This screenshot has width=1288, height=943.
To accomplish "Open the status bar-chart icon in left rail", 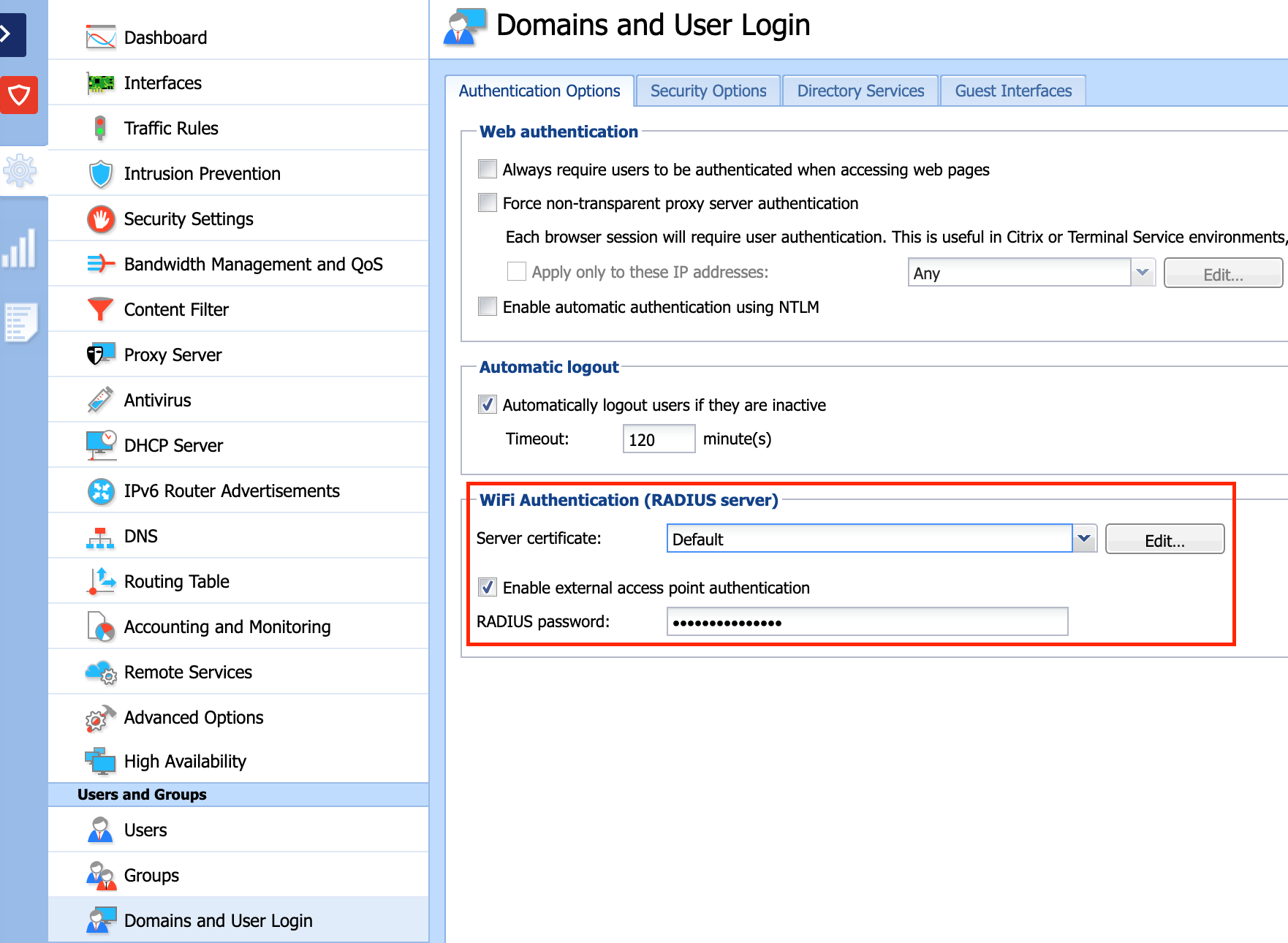I will [19, 249].
